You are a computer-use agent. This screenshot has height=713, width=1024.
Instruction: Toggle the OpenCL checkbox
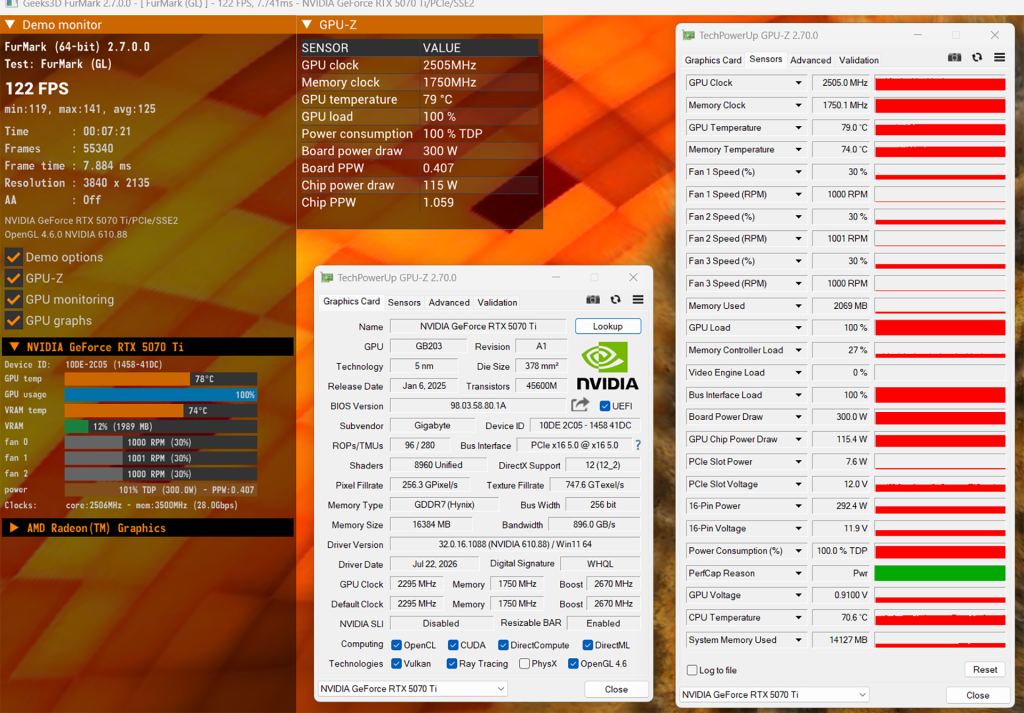396,645
